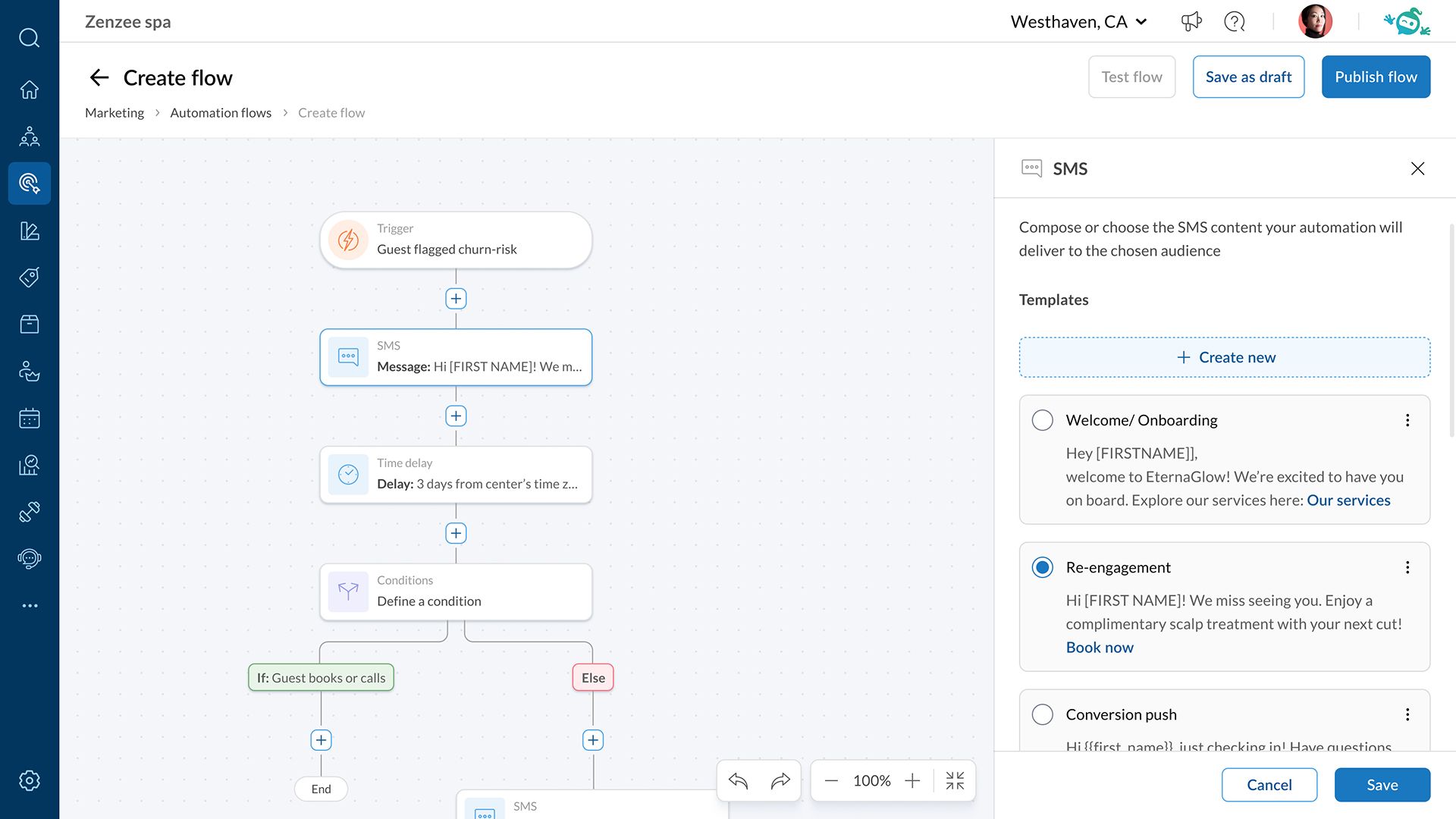Navigate to Marketing breadcrumb
1456x819 pixels.
pos(115,113)
